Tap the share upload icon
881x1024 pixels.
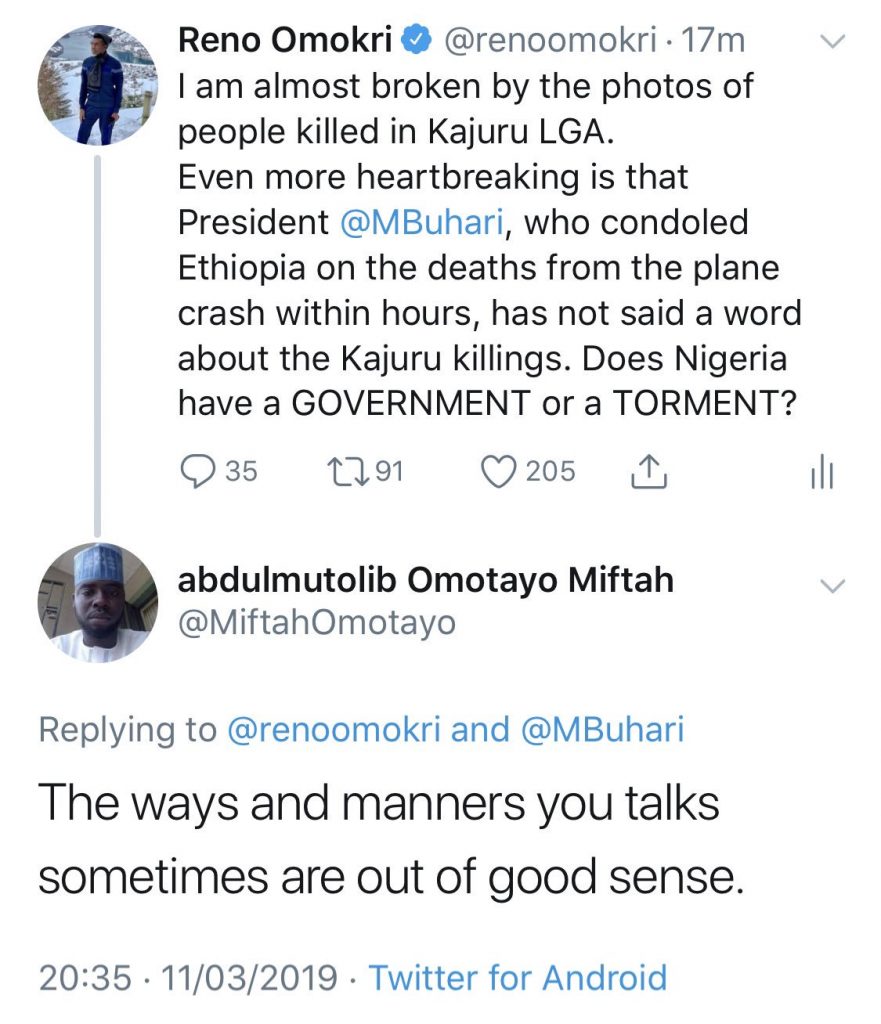point(648,471)
